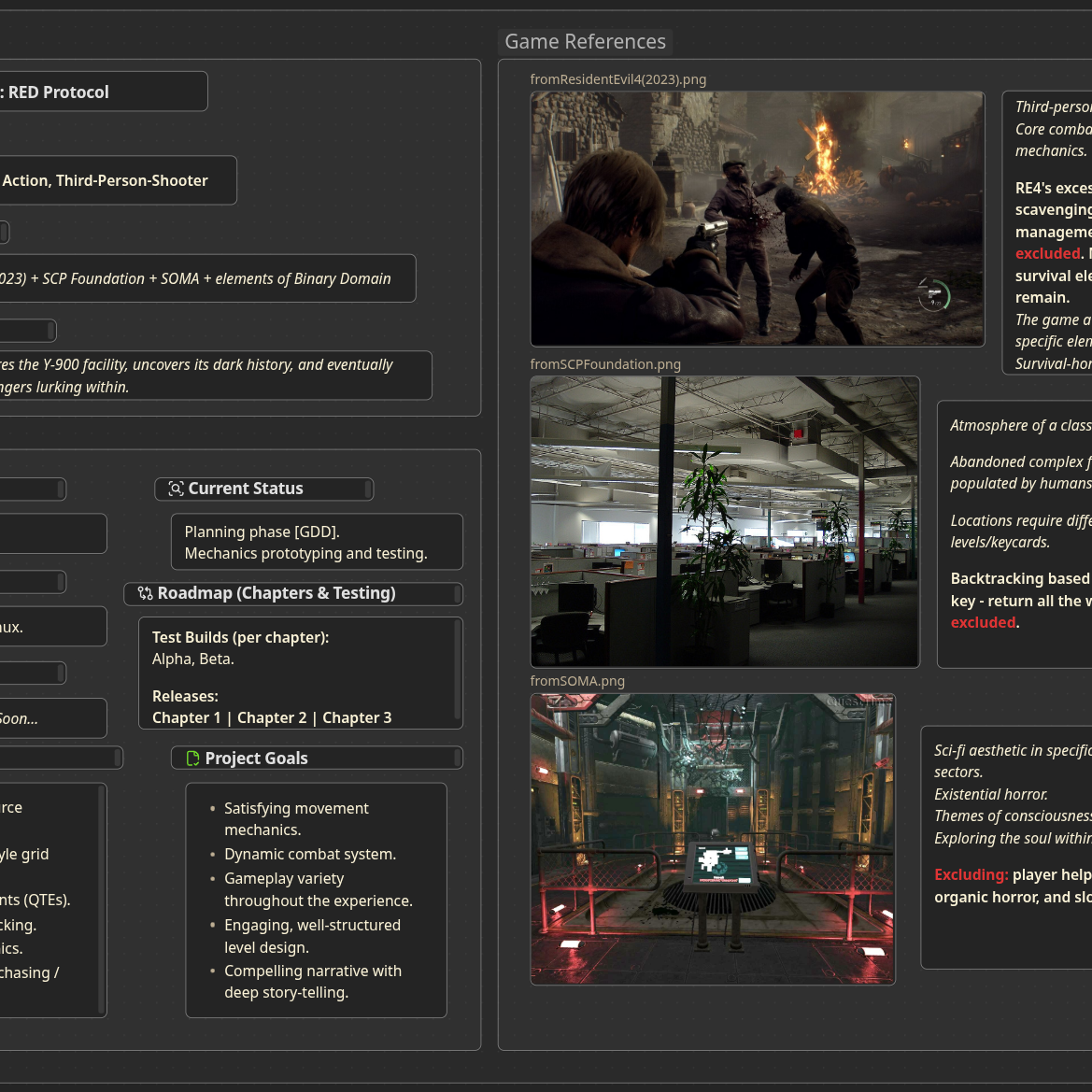Image resolution: width=1092 pixels, height=1092 pixels.
Task: Click the green file icon beside Project Goals
Action: click(193, 759)
